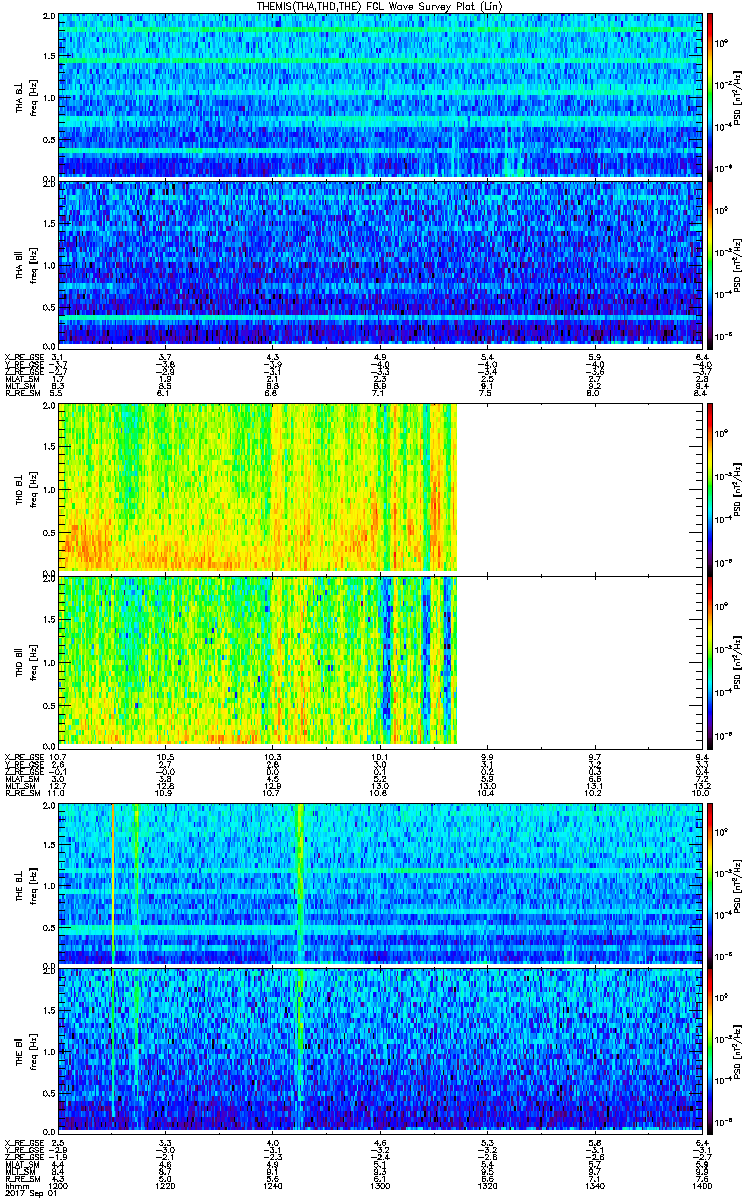Click the 2.0 frequency tick on THA BL panel

(48, 18)
